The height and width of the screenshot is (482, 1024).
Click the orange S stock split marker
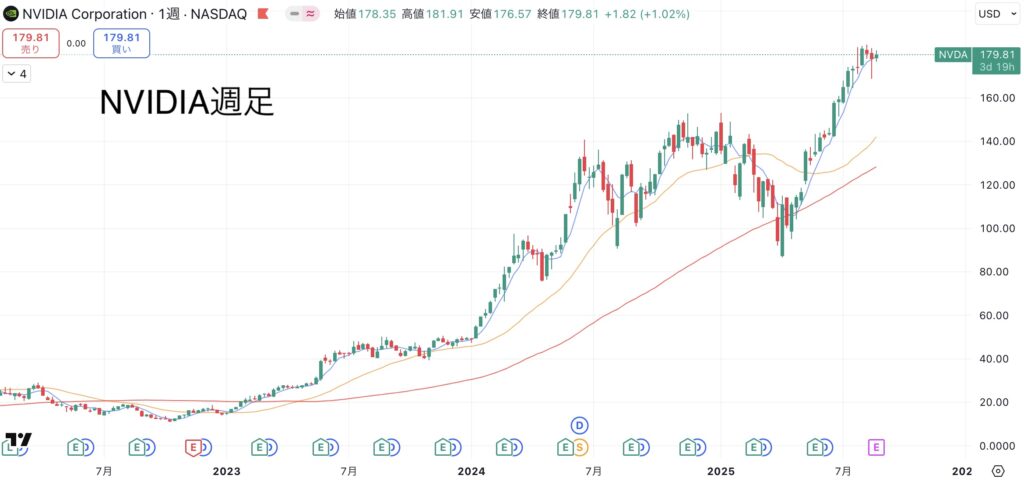click(x=579, y=447)
